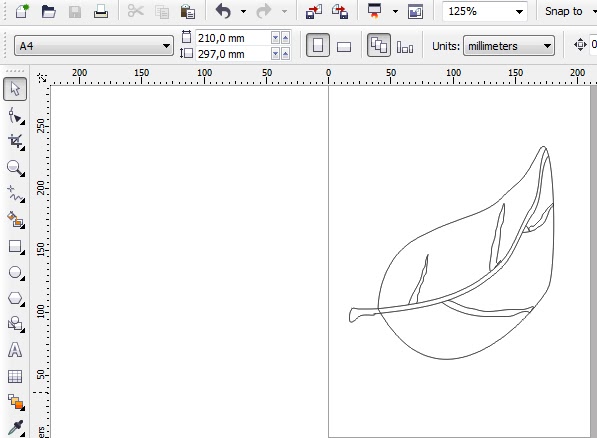The image size is (597, 438).
Task: Click the page width field 210,0 mm
Action: click(233, 38)
